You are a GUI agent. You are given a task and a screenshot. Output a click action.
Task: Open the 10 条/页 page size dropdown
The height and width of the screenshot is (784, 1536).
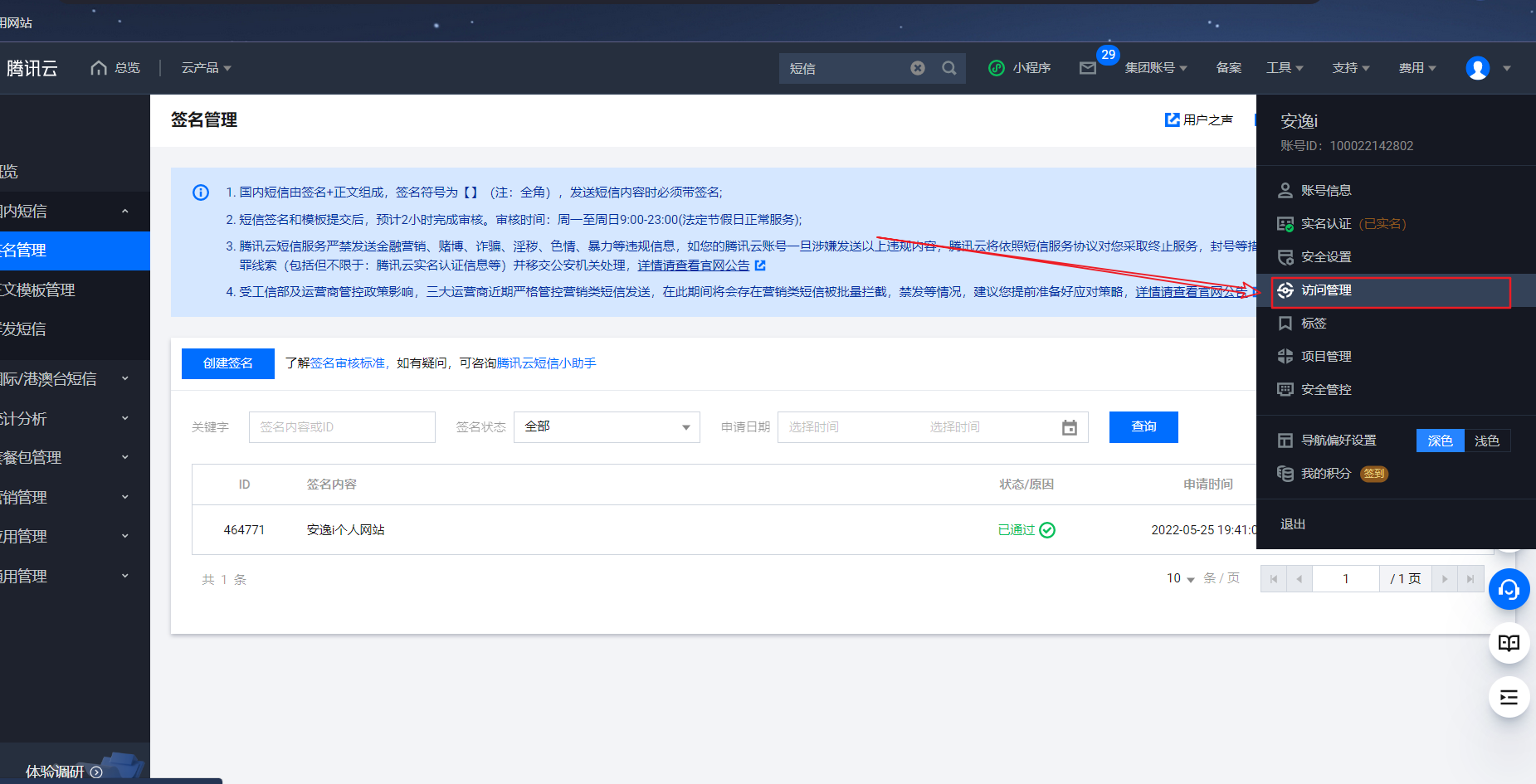pyautogui.click(x=1180, y=578)
